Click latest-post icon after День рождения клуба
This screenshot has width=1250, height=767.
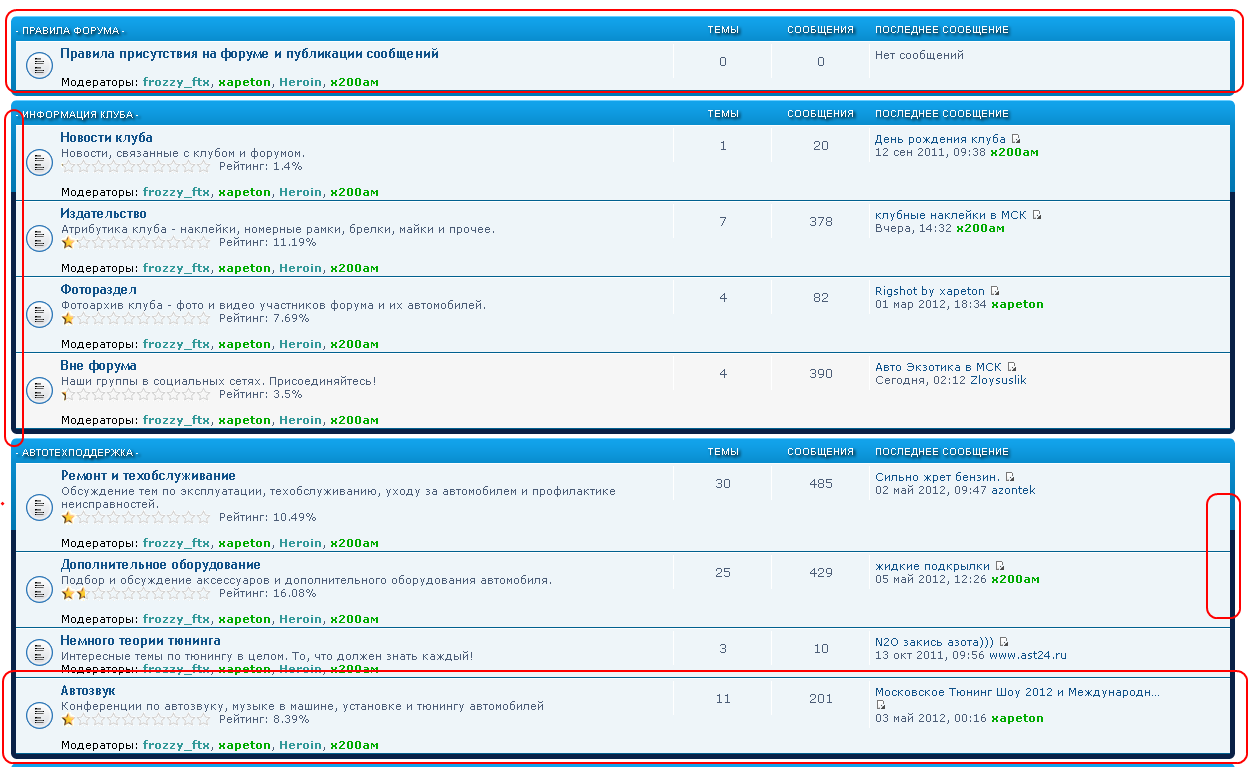click(x=1016, y=139)
